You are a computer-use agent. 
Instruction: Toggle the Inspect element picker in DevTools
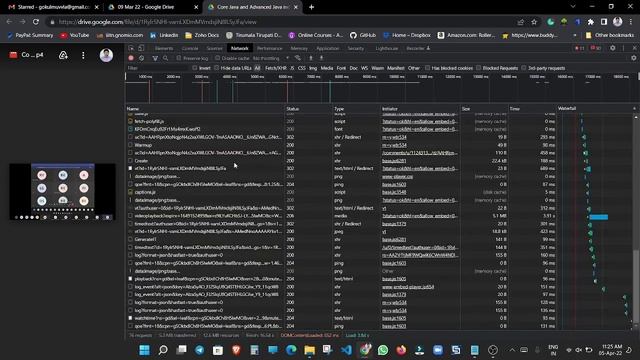131,48
